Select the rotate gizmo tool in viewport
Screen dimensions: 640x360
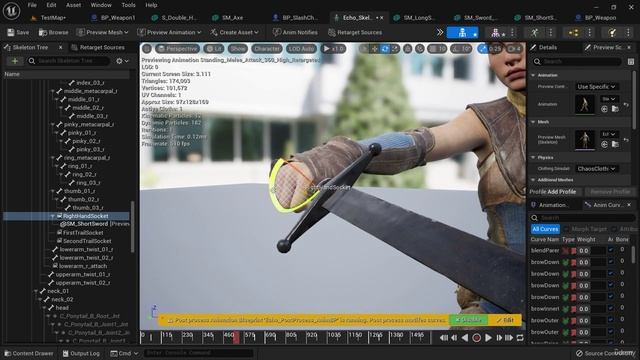coord(385,49)
